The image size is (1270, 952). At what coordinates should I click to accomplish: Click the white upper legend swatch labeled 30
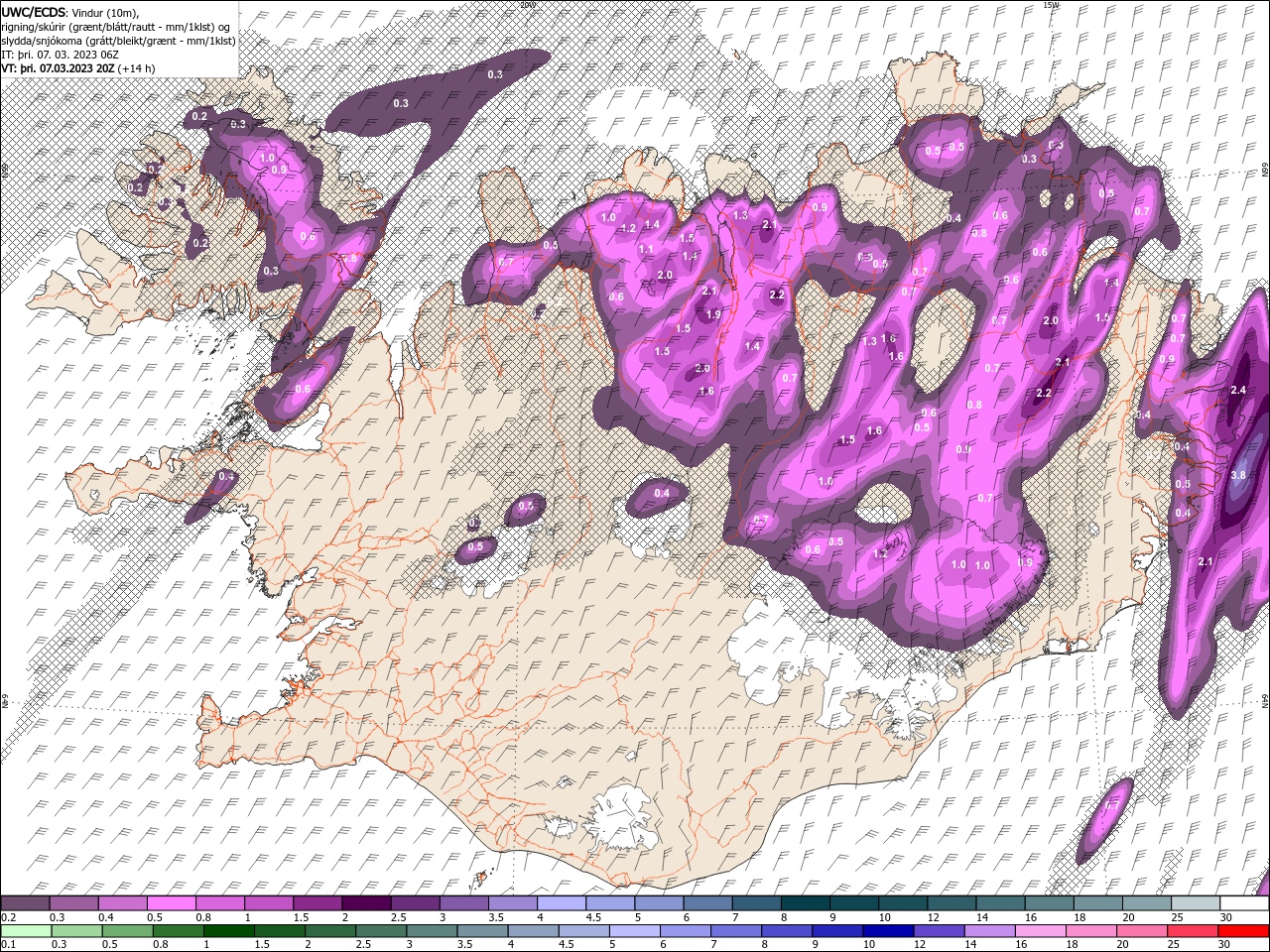pyautogui.click(x=1244, y=903)
